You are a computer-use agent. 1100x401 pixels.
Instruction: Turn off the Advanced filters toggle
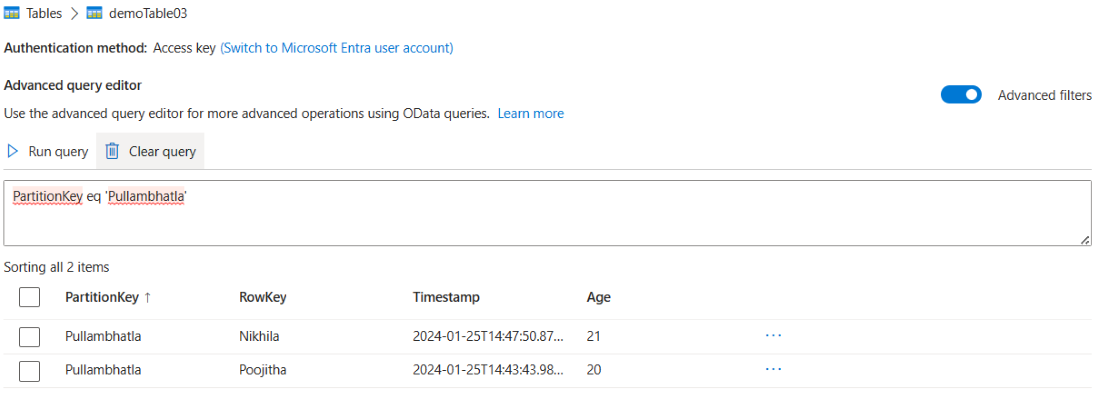click(x=961, y=95)
